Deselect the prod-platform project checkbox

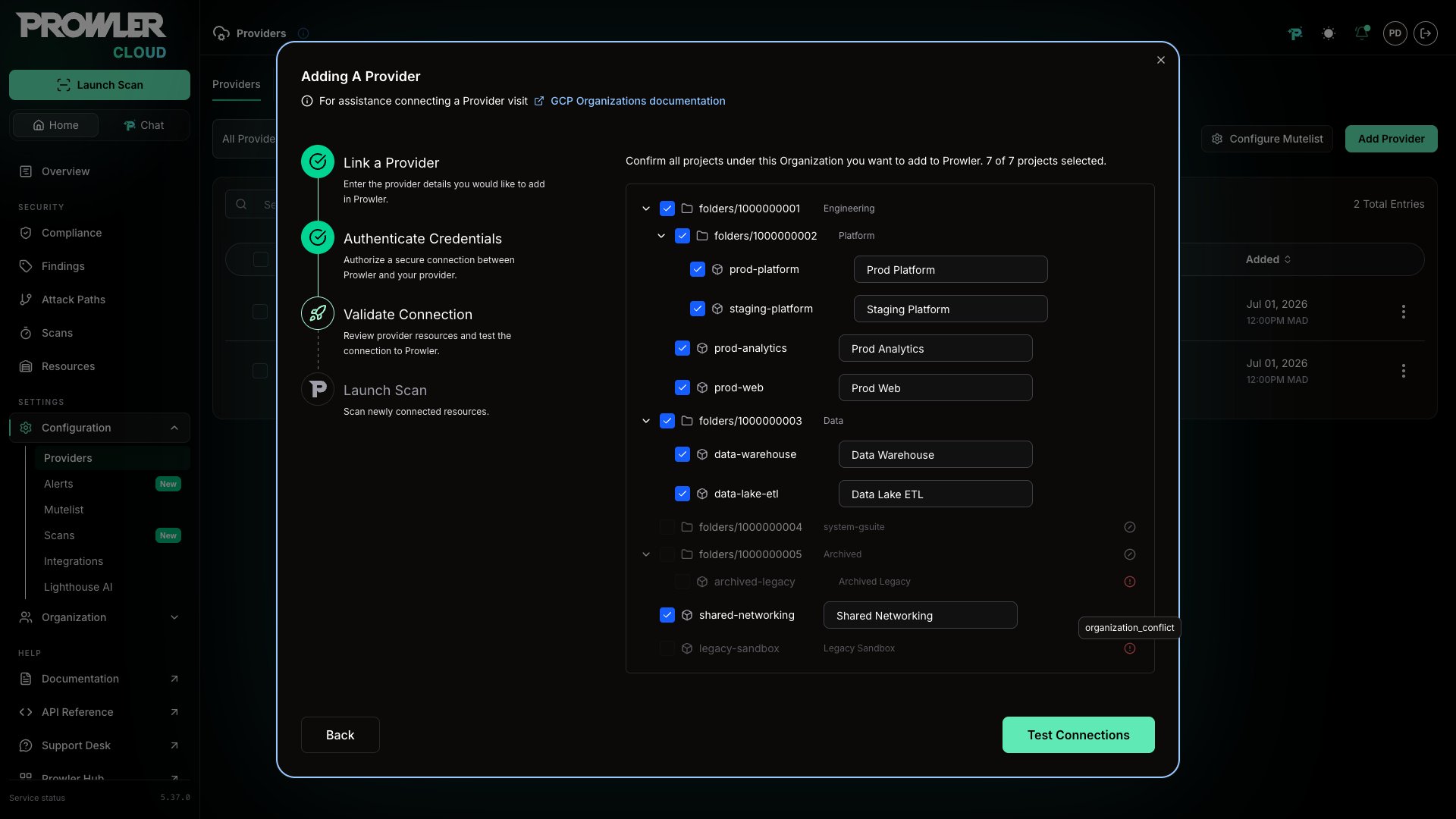697,269
